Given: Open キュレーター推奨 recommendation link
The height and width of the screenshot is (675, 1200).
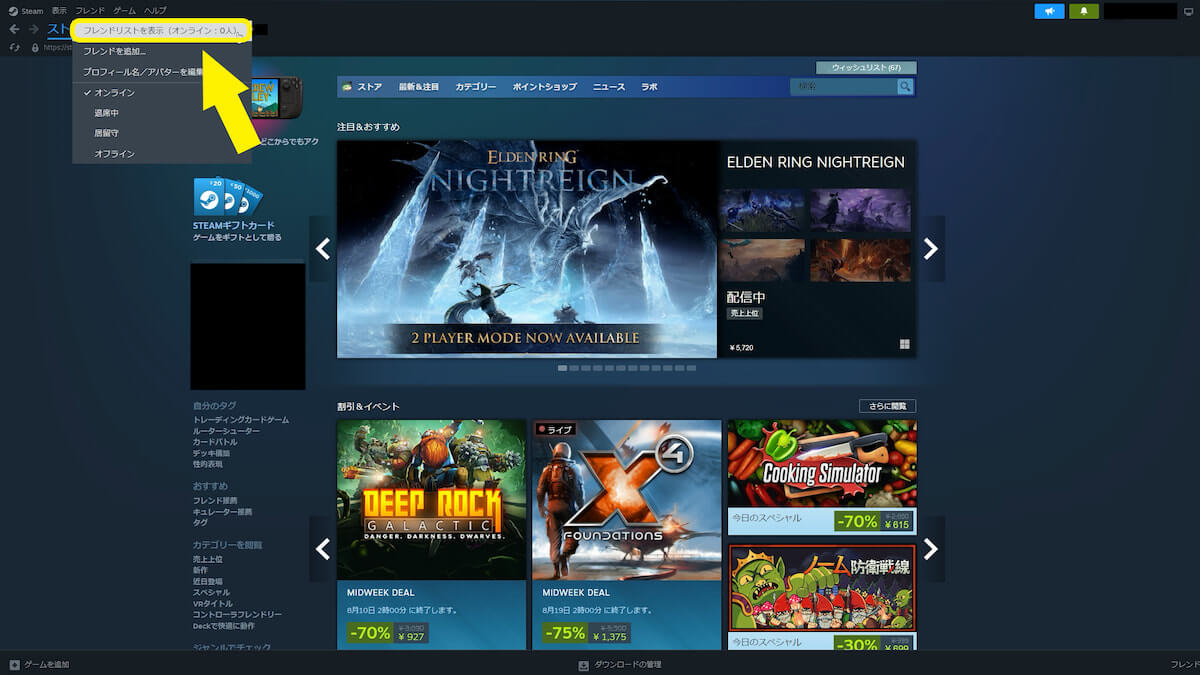Looking at the screenshot, I should click(222, 511).
